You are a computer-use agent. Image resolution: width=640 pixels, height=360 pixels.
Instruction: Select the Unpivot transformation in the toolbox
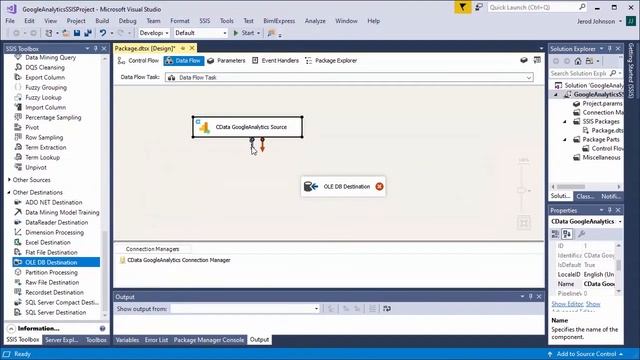36,167
